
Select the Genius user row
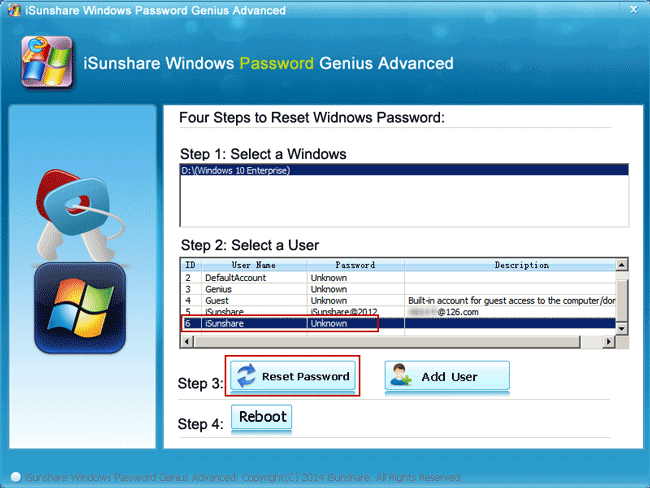(x=398, y=289)
